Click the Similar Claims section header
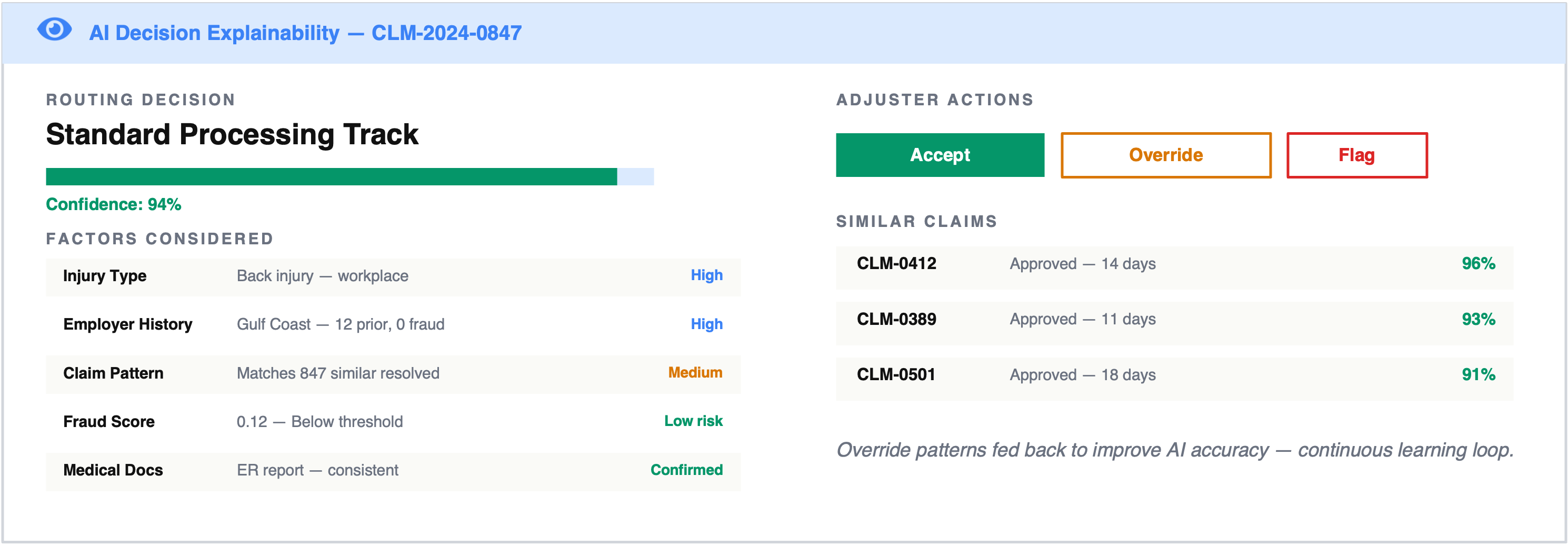Viewport: 1568px width, 545px height. coord(916,221)
